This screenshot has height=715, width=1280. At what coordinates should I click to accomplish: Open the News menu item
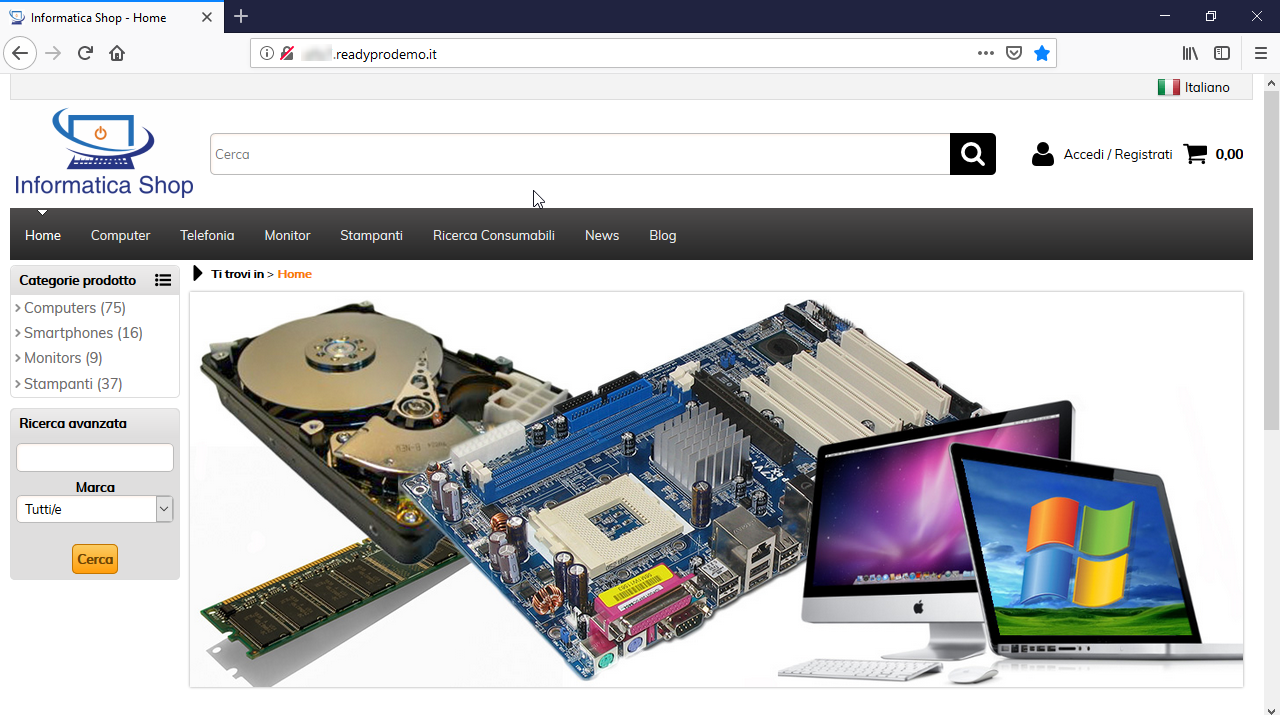pyautogui.click(x=602, y=235)
